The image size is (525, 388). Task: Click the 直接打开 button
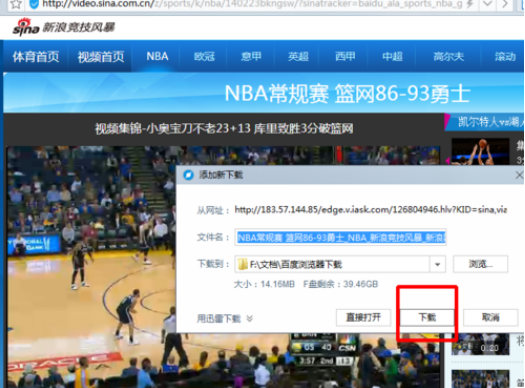pos(363,317)
